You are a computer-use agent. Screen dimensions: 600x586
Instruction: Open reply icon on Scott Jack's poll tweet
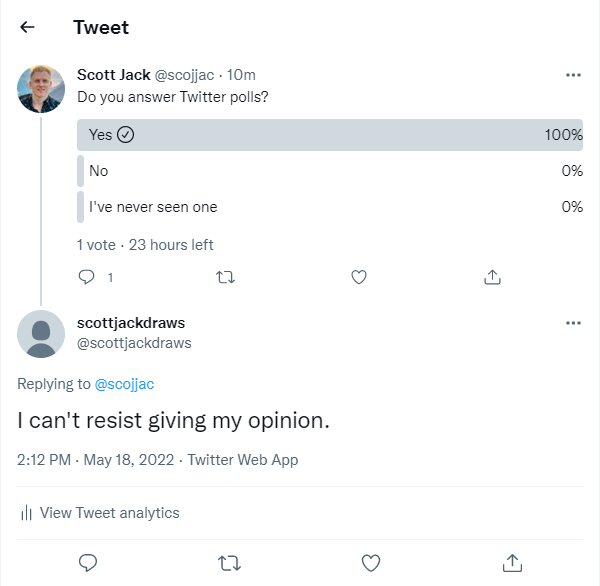[x=86, y=277]
